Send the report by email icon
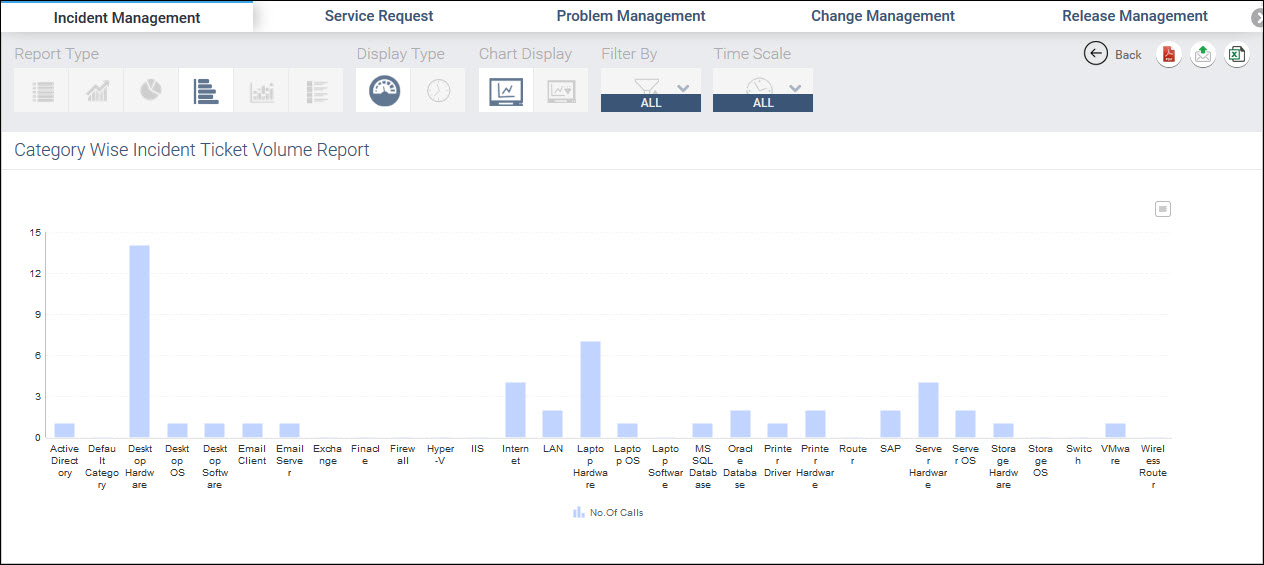1264x565 pixels. click(x=1203, y=55)
